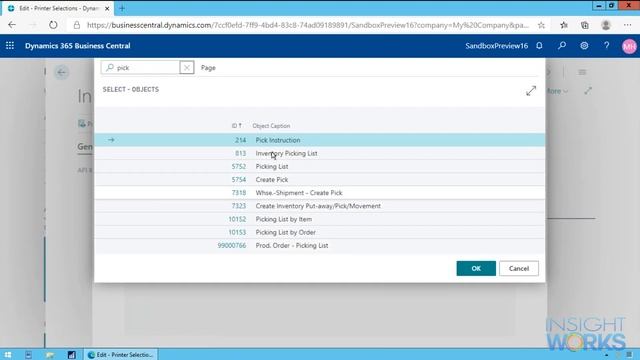
Task: Click the browser back button
Action: coord(12,25)
